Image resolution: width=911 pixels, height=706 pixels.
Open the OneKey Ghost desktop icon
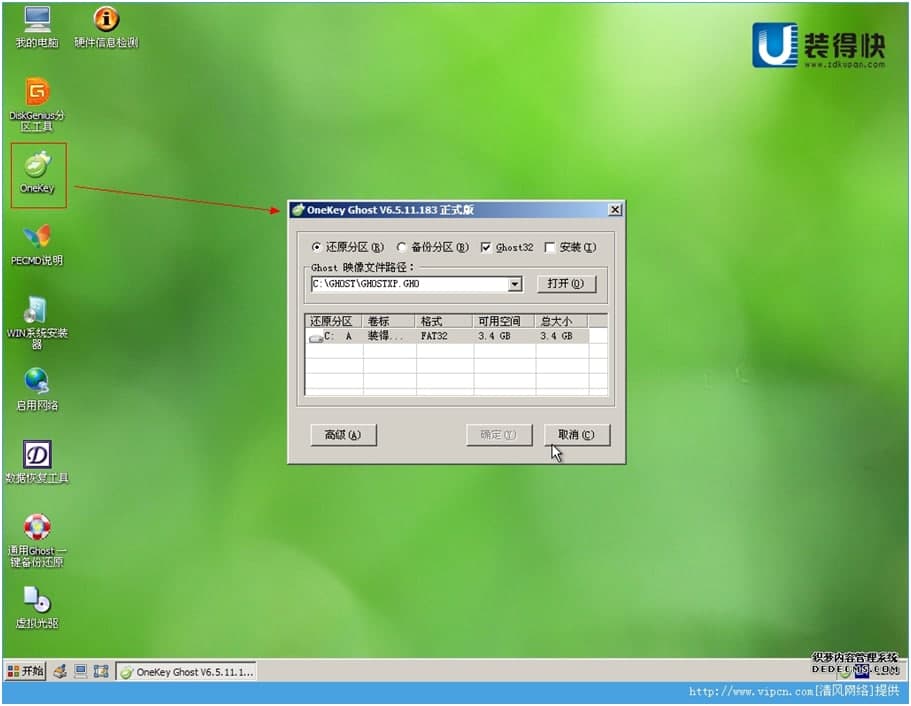[36, 170]
